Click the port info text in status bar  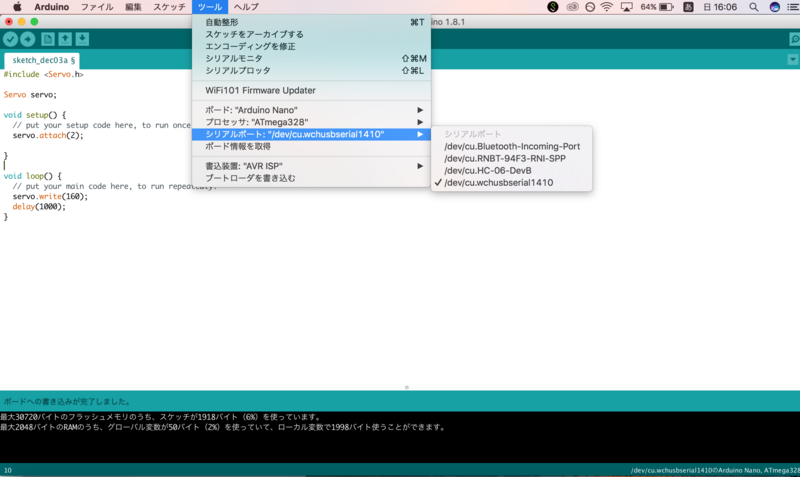pyautogui.click(x=715, y=470)
